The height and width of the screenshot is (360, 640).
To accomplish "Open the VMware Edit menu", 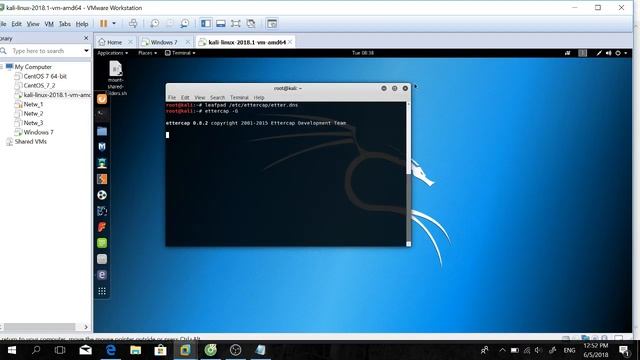I will [16, 24].
